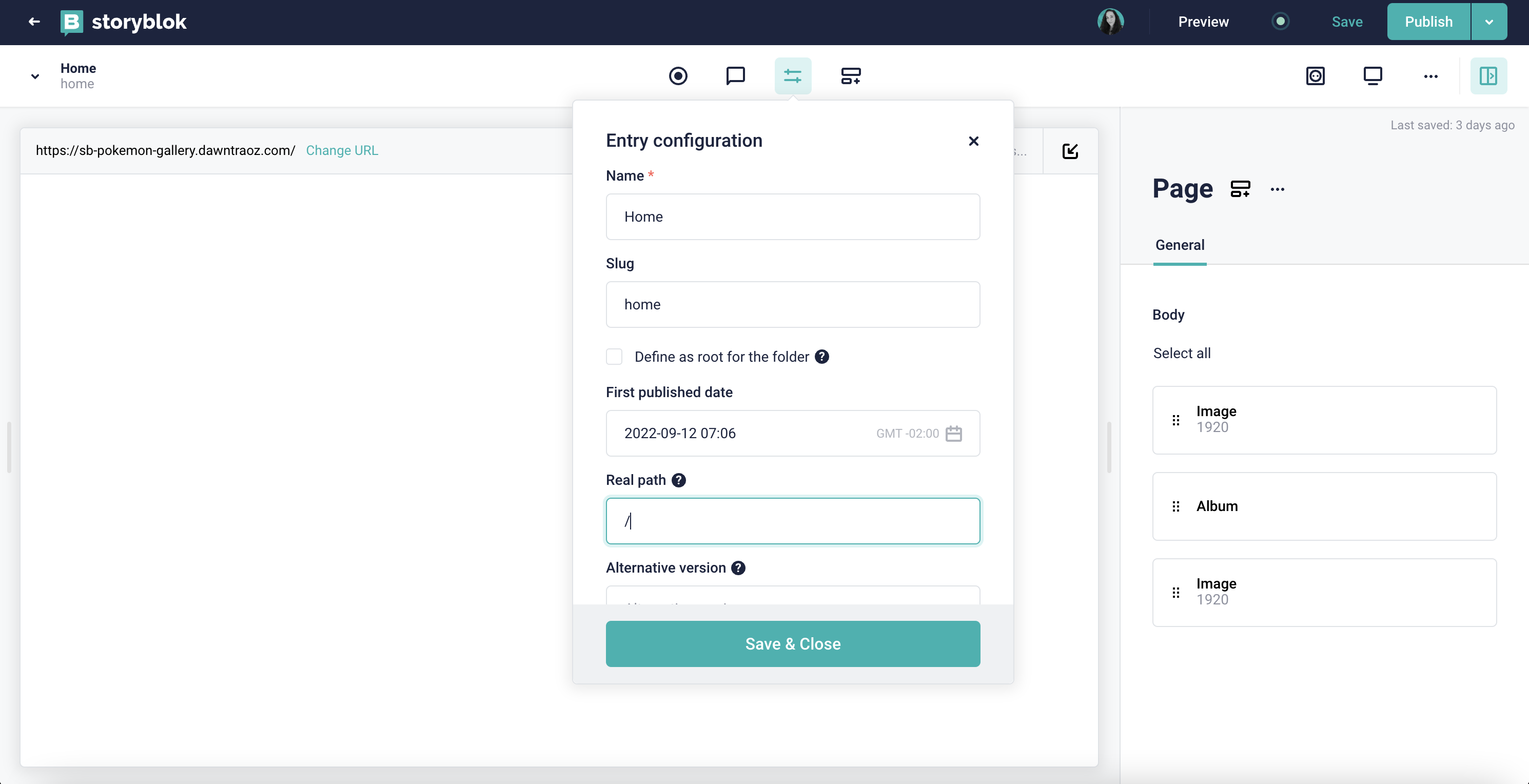Open preview in new window icon
Screen dimensions: 1529x784
1070,151
